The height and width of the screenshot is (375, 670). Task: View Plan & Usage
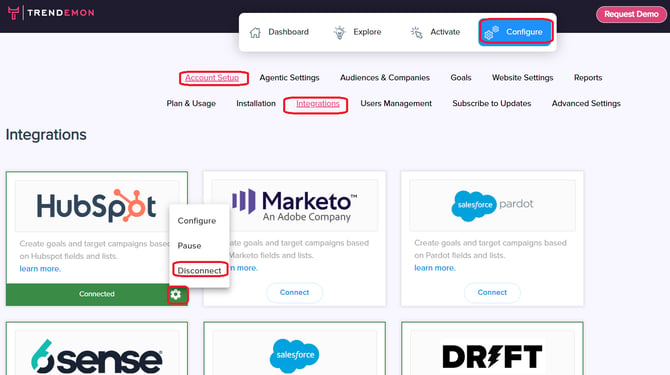tap(191, 103)
